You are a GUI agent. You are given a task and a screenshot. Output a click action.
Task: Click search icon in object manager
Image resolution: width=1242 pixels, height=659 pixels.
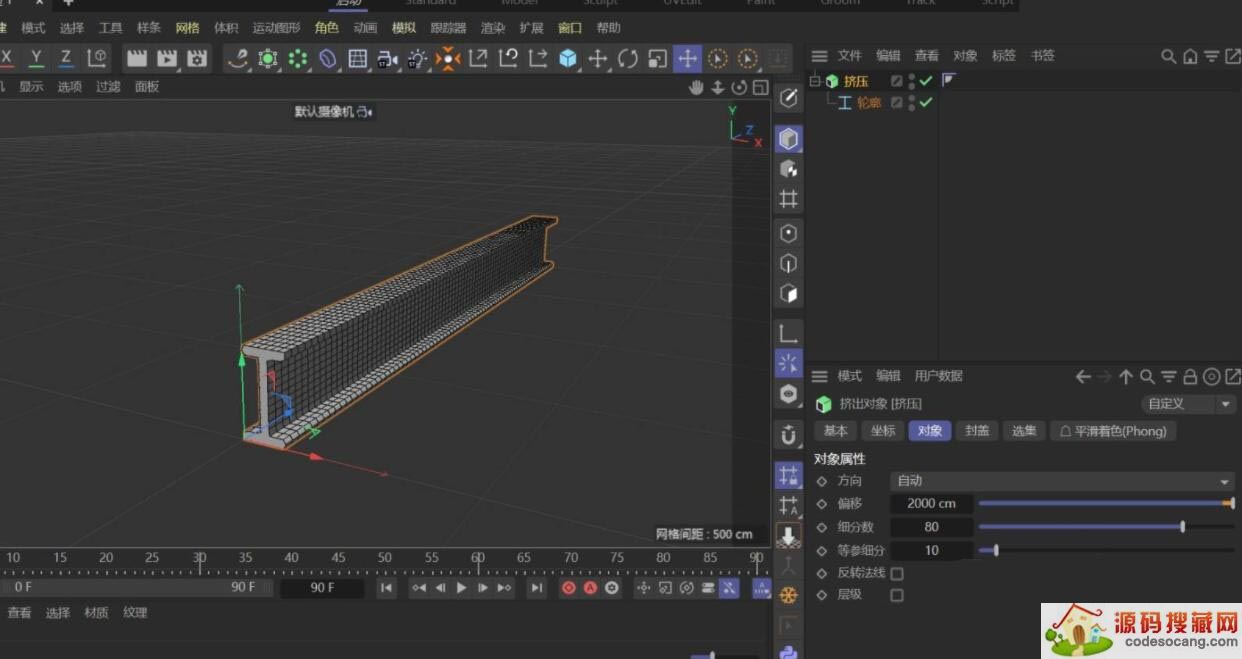tap(1168, 56)
